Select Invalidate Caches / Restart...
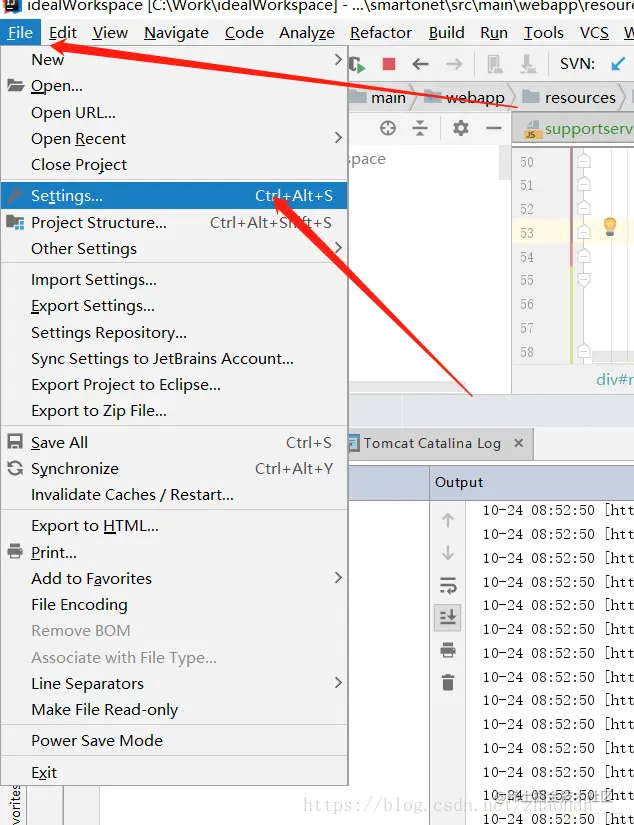 174,495
